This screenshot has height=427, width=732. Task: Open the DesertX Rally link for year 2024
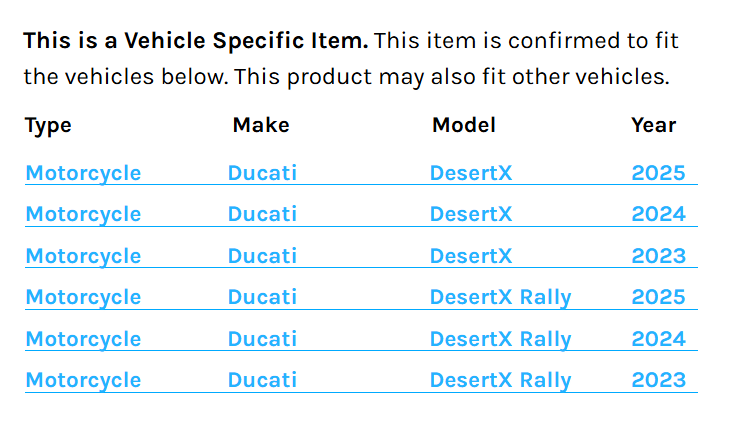[x=500, y=339]
